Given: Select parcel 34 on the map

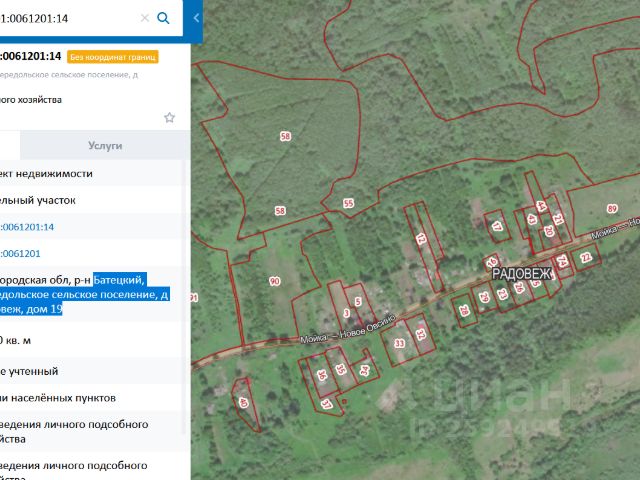Looking at the screenshot, I should point(364,370).
